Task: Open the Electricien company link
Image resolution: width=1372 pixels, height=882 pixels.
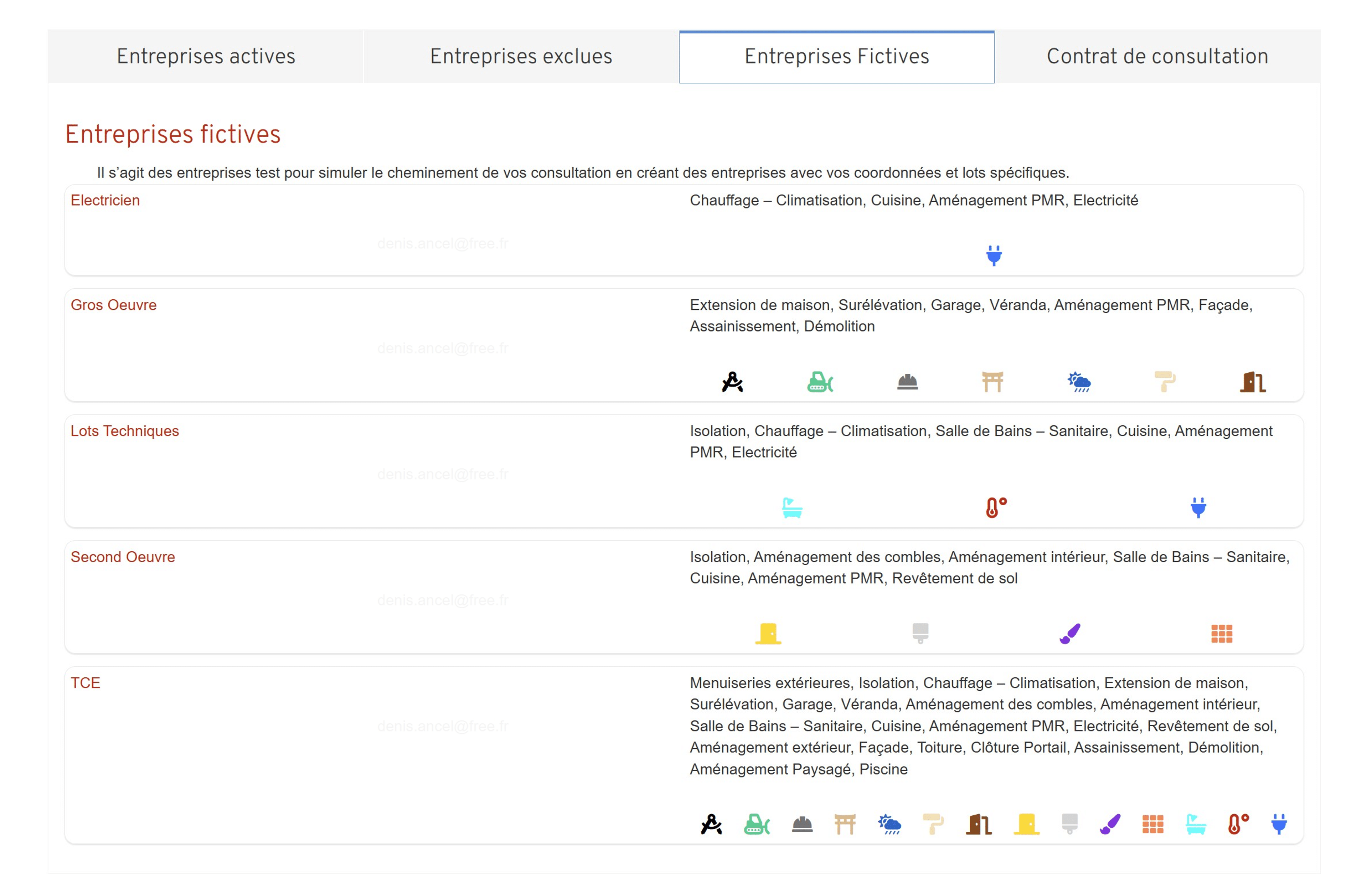Action: click(105, 200)
